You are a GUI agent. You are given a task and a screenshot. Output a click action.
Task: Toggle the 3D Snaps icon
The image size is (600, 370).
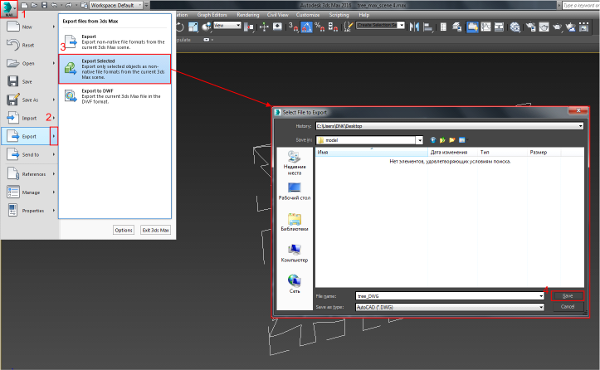pos(293,27)
